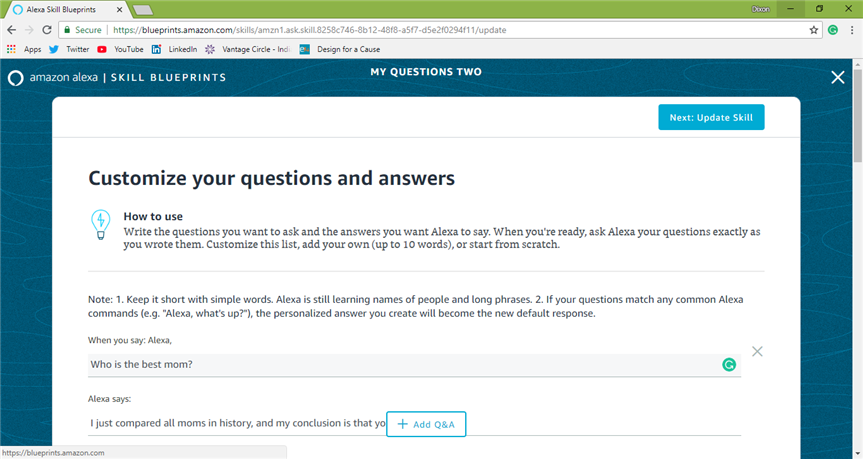Click the Next: Update Skill button
The image size is (863, 459).
pyautogui.click(x=711, y=117)
